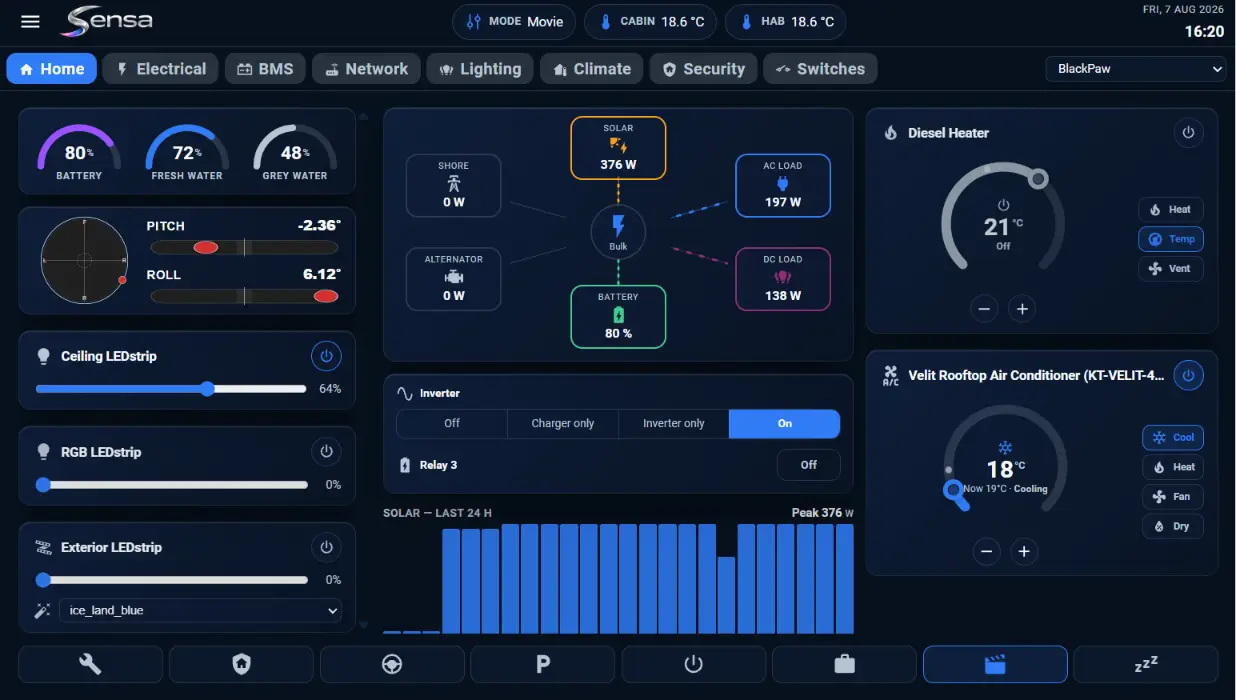The height and width of the screenshot is (700, 1236).
Task: Activate the briefcase away mode
Action: [x=844, y=664]
